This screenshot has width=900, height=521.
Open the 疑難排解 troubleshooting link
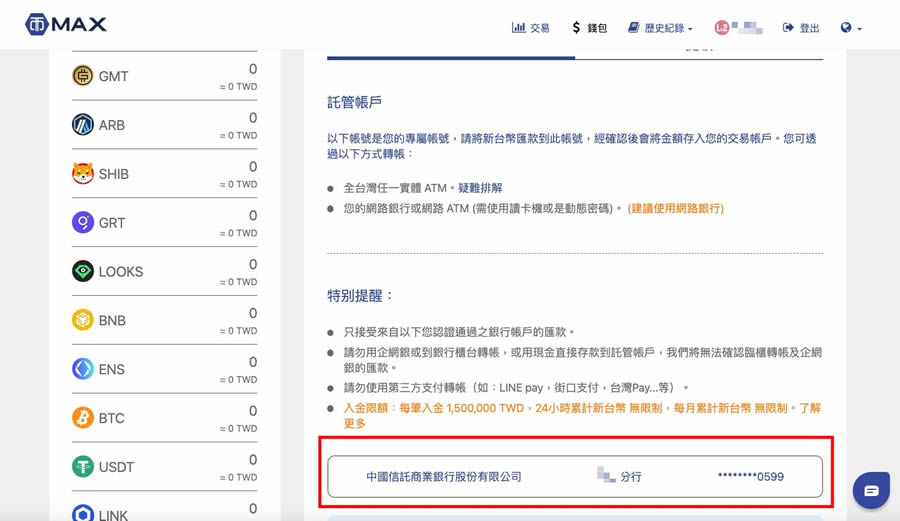click(x=480, y=188)
